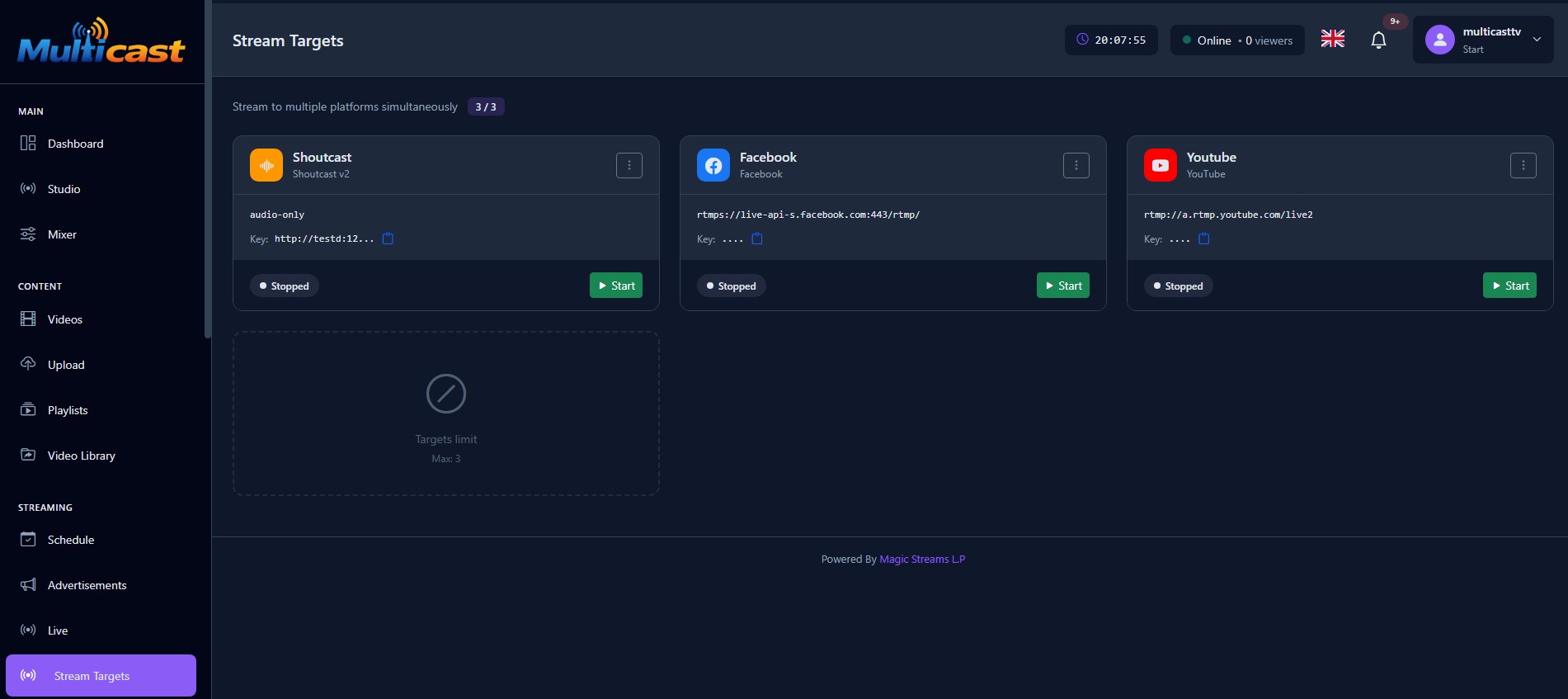This screenshot has height=699, width=1568.
Task: Follow the Magic Streams L.P link
Action: coord(922,560)
